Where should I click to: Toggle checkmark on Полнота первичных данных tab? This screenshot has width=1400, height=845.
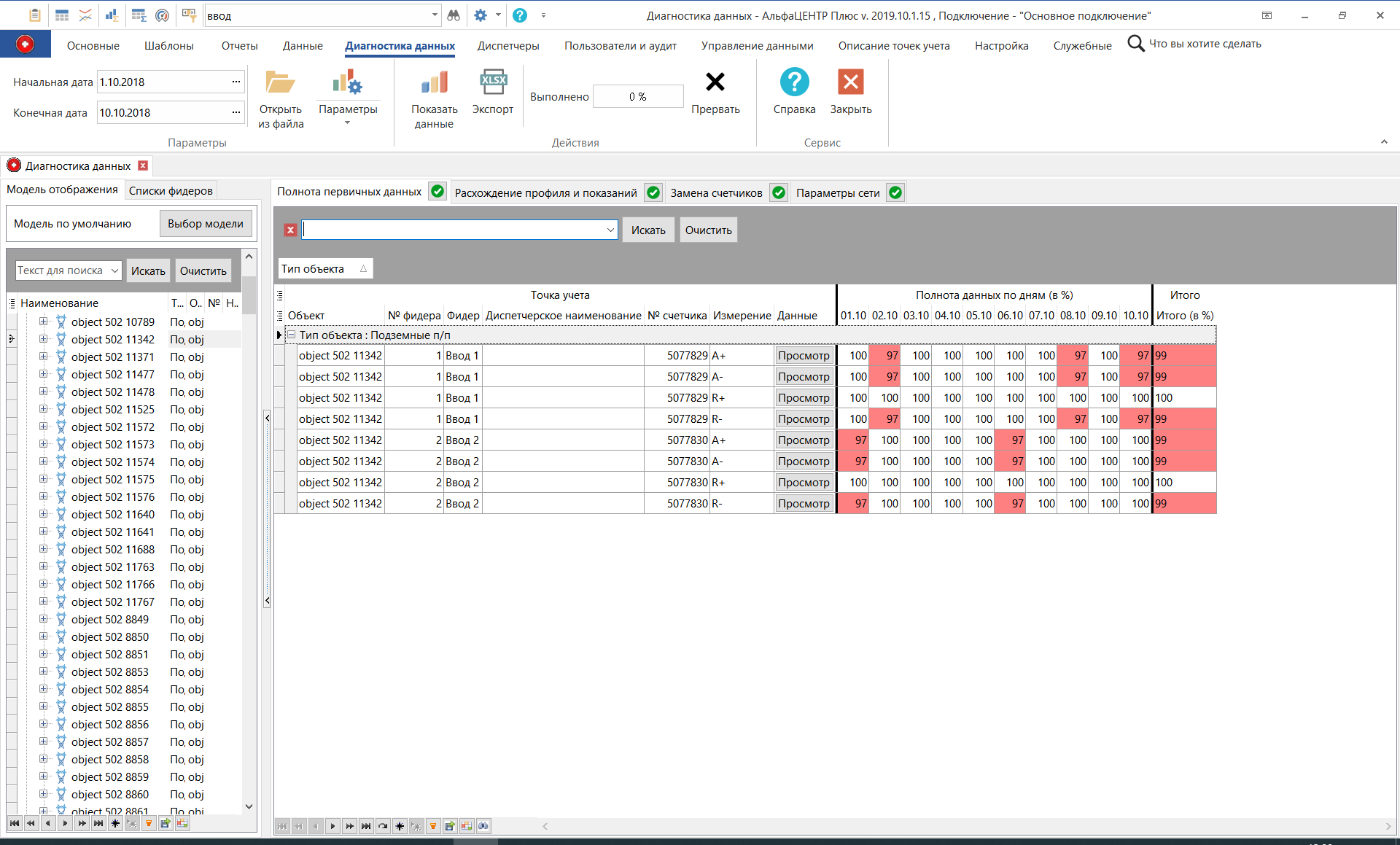pyautogui.click(x=437, y=191)
